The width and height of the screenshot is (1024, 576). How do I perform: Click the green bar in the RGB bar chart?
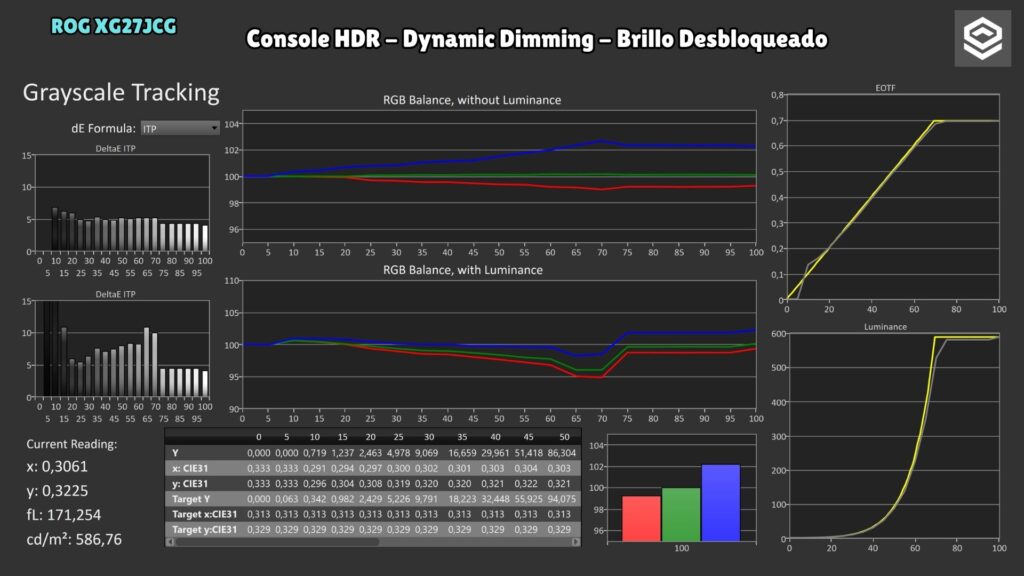tap(681, 515)
